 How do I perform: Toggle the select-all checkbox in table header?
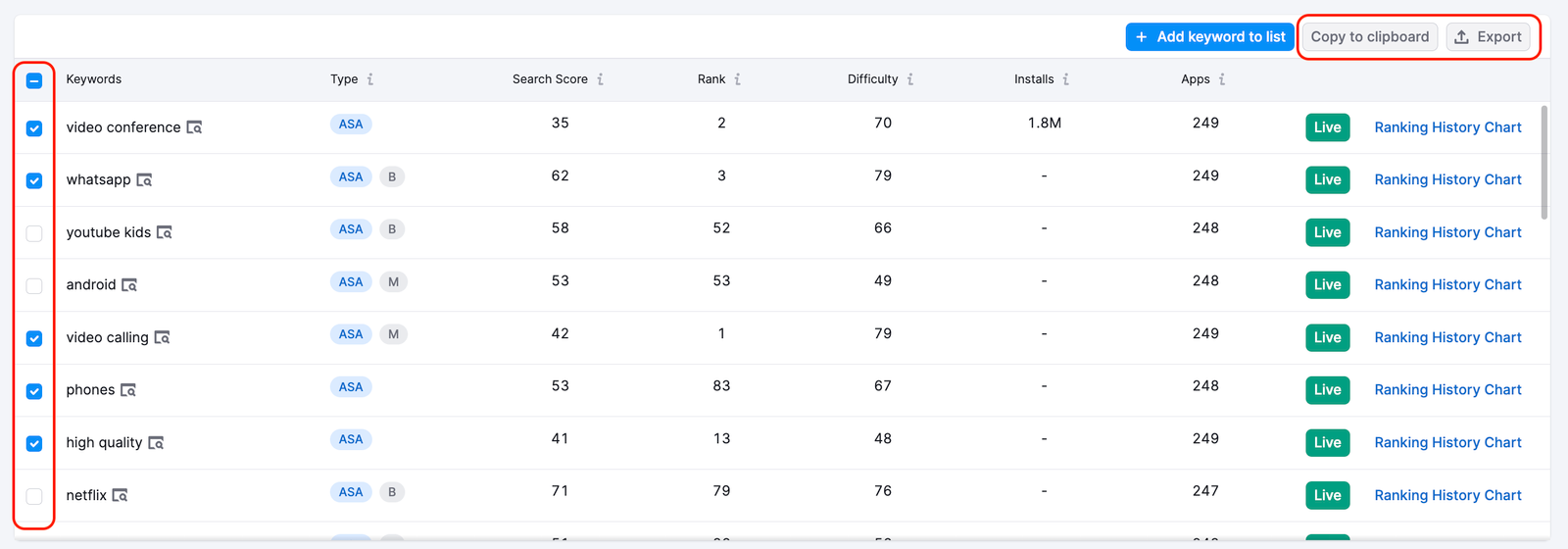34,80
